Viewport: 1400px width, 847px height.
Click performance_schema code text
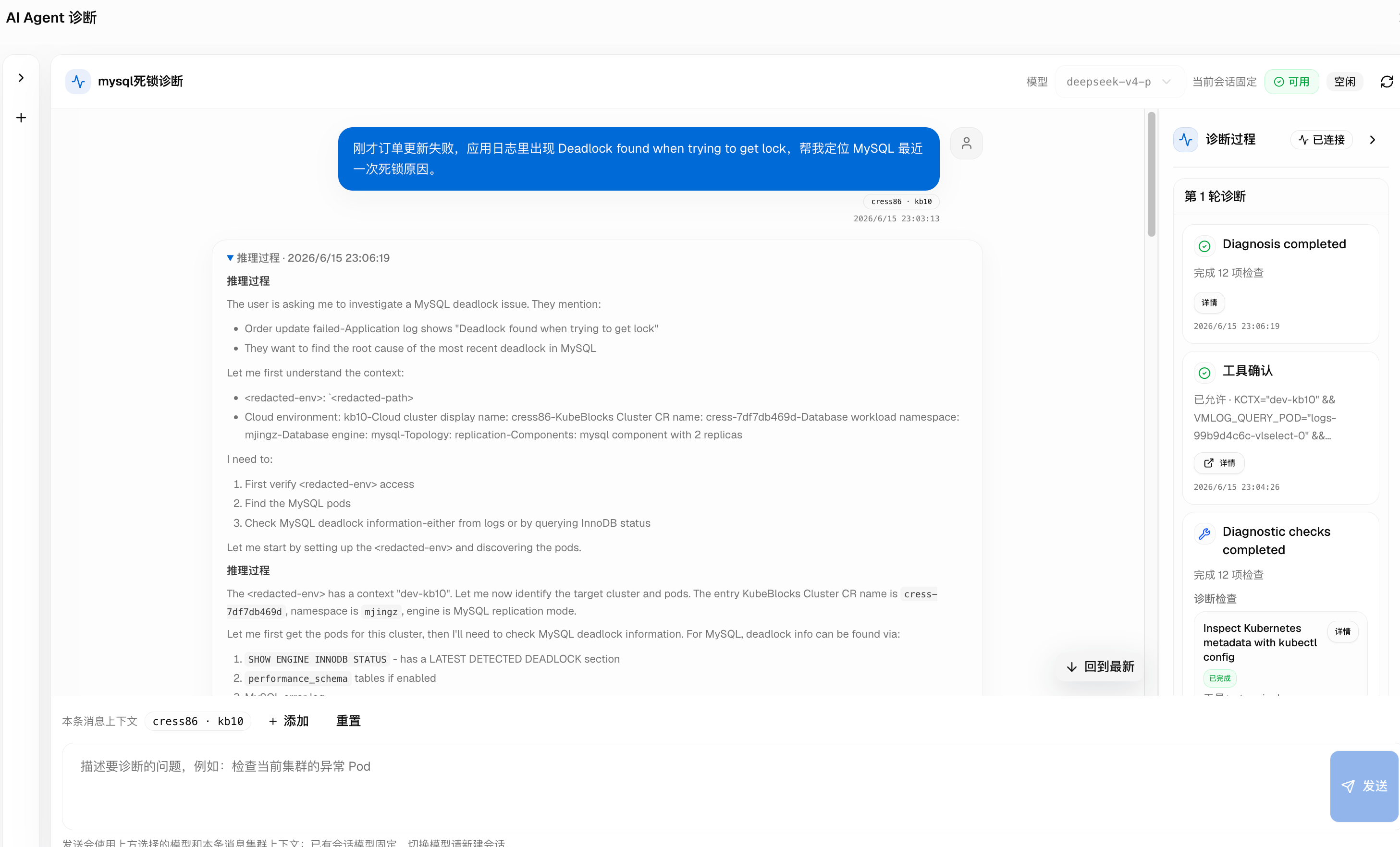coord(298,679)
